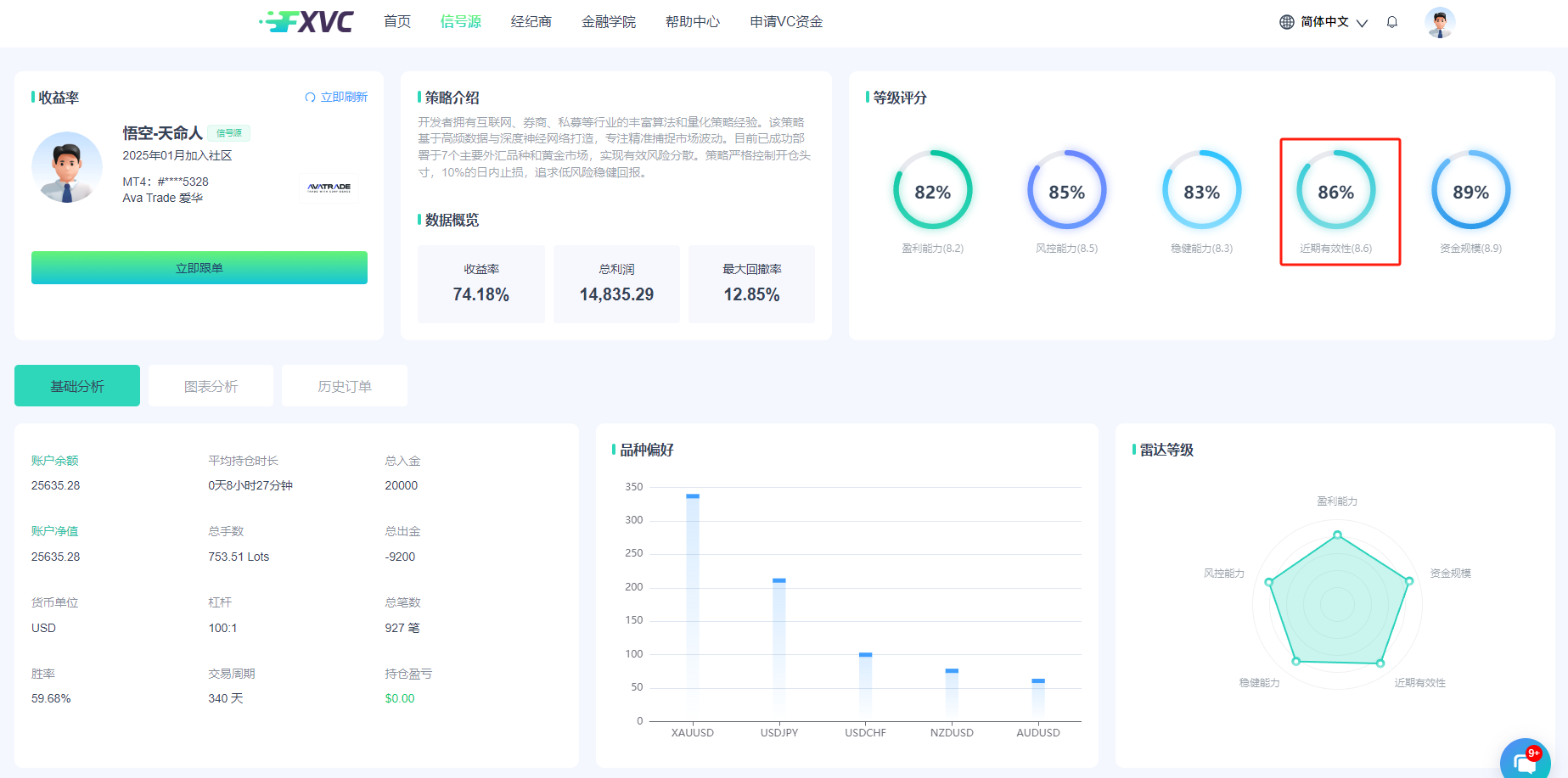Open the live chat bubble
Screen dimensions: 1568x778
coord(1525,761)
